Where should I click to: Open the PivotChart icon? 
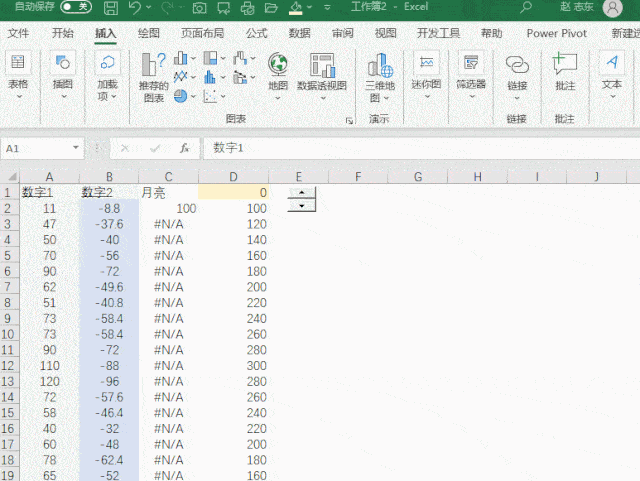pos(322,65)
